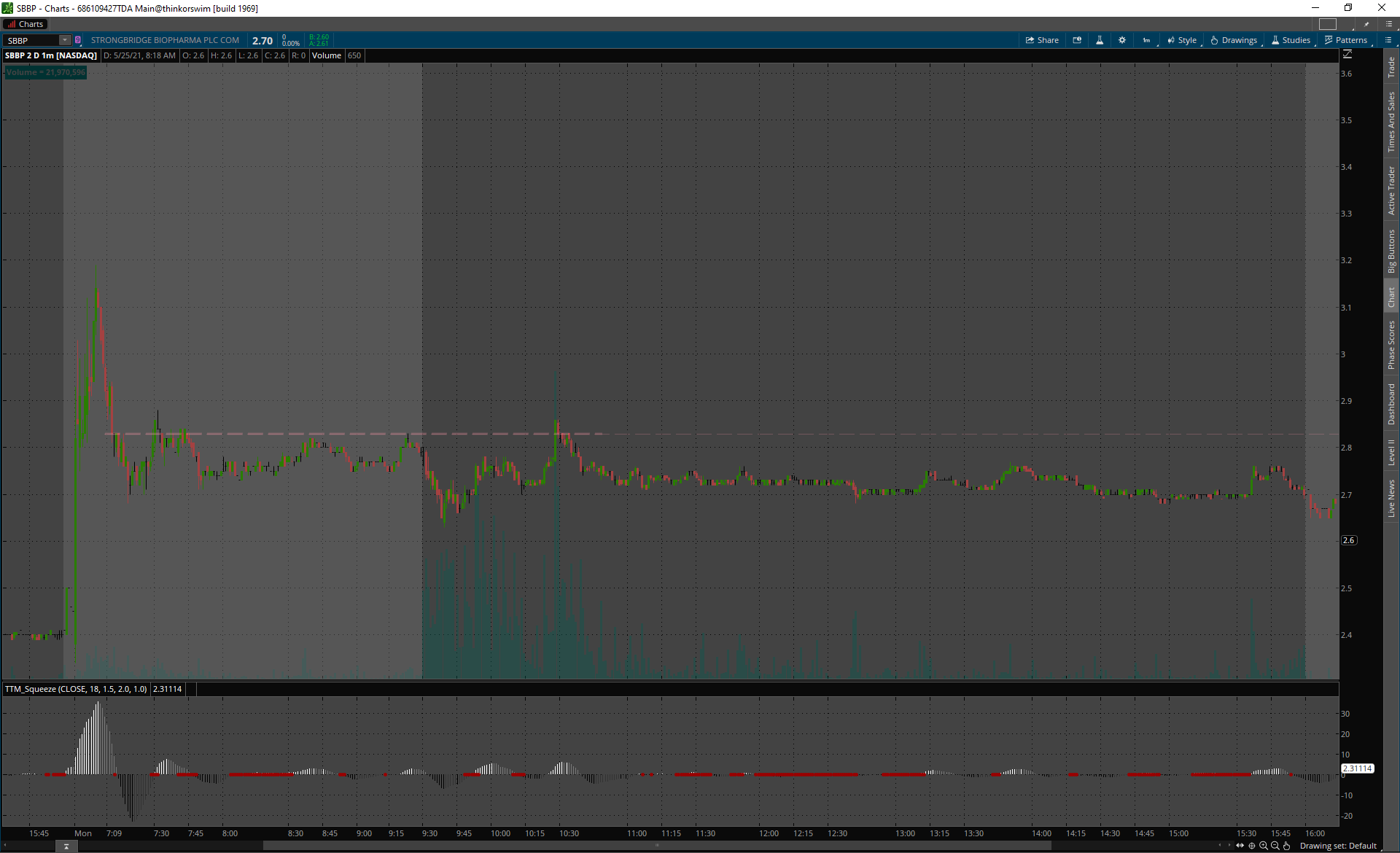Open the Style dropdown menu
The width and height of the screenshot is (1400, 853).
point(1182,40)
